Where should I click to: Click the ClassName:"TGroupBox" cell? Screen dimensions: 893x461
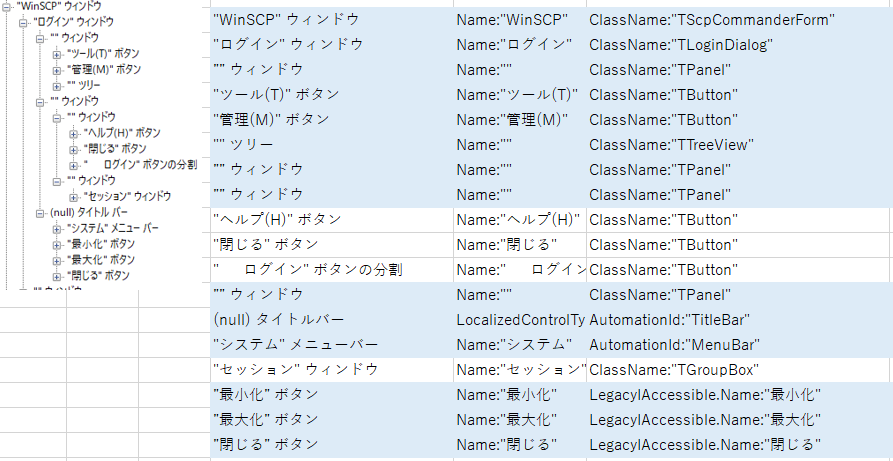(x=738, y=370)
